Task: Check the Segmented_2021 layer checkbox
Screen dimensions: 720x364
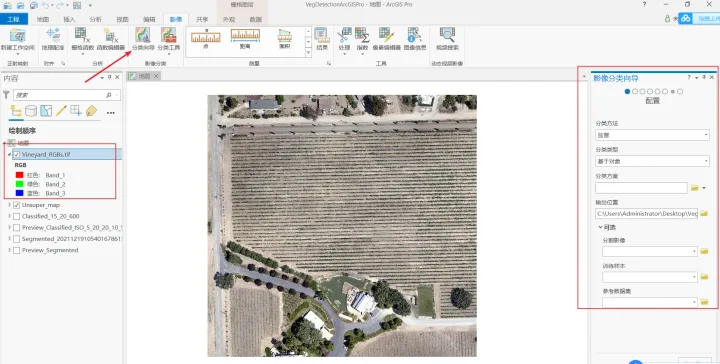Action: [17, 239]
